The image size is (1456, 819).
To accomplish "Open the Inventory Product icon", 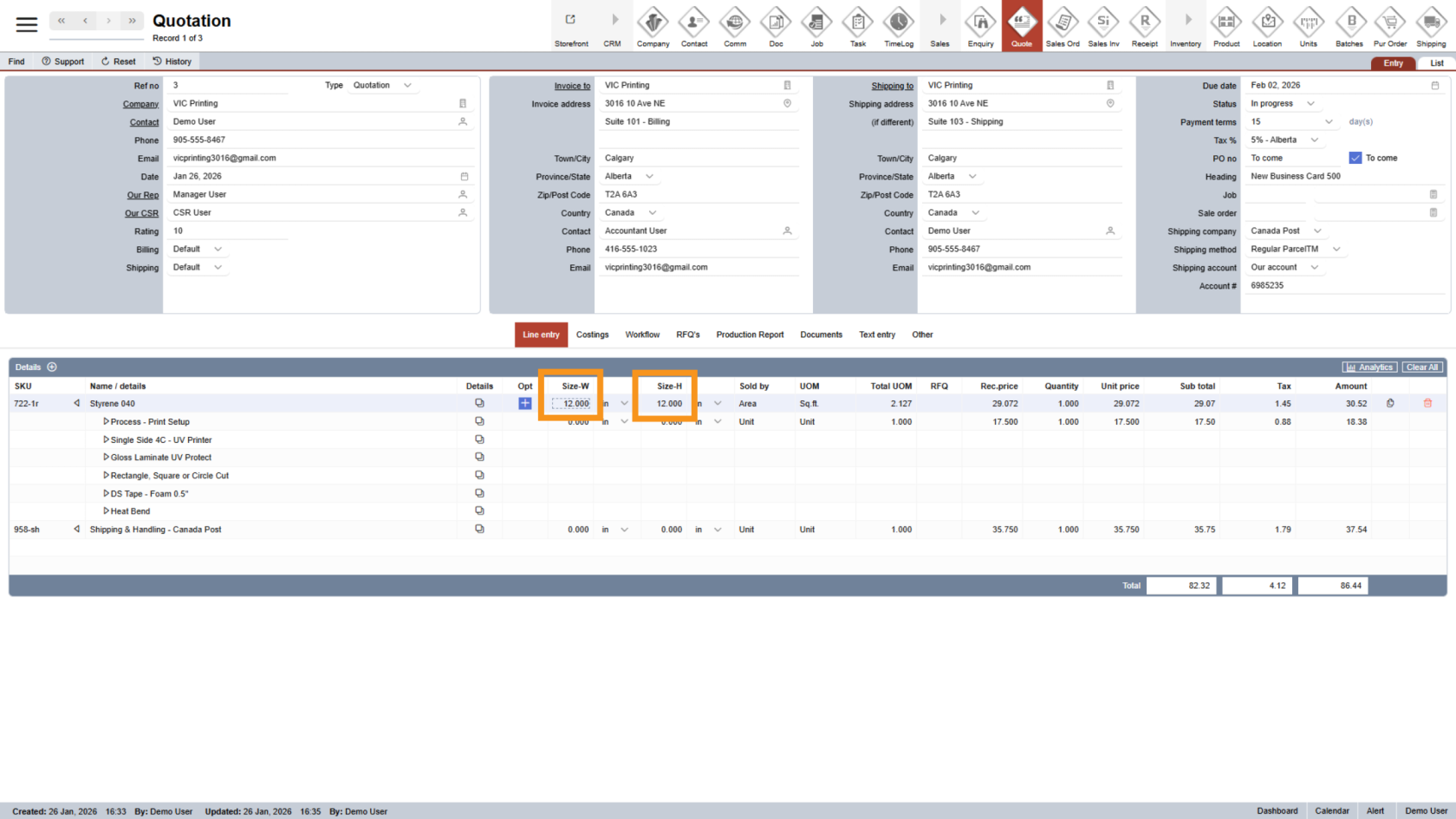I will click(1225, 25).
